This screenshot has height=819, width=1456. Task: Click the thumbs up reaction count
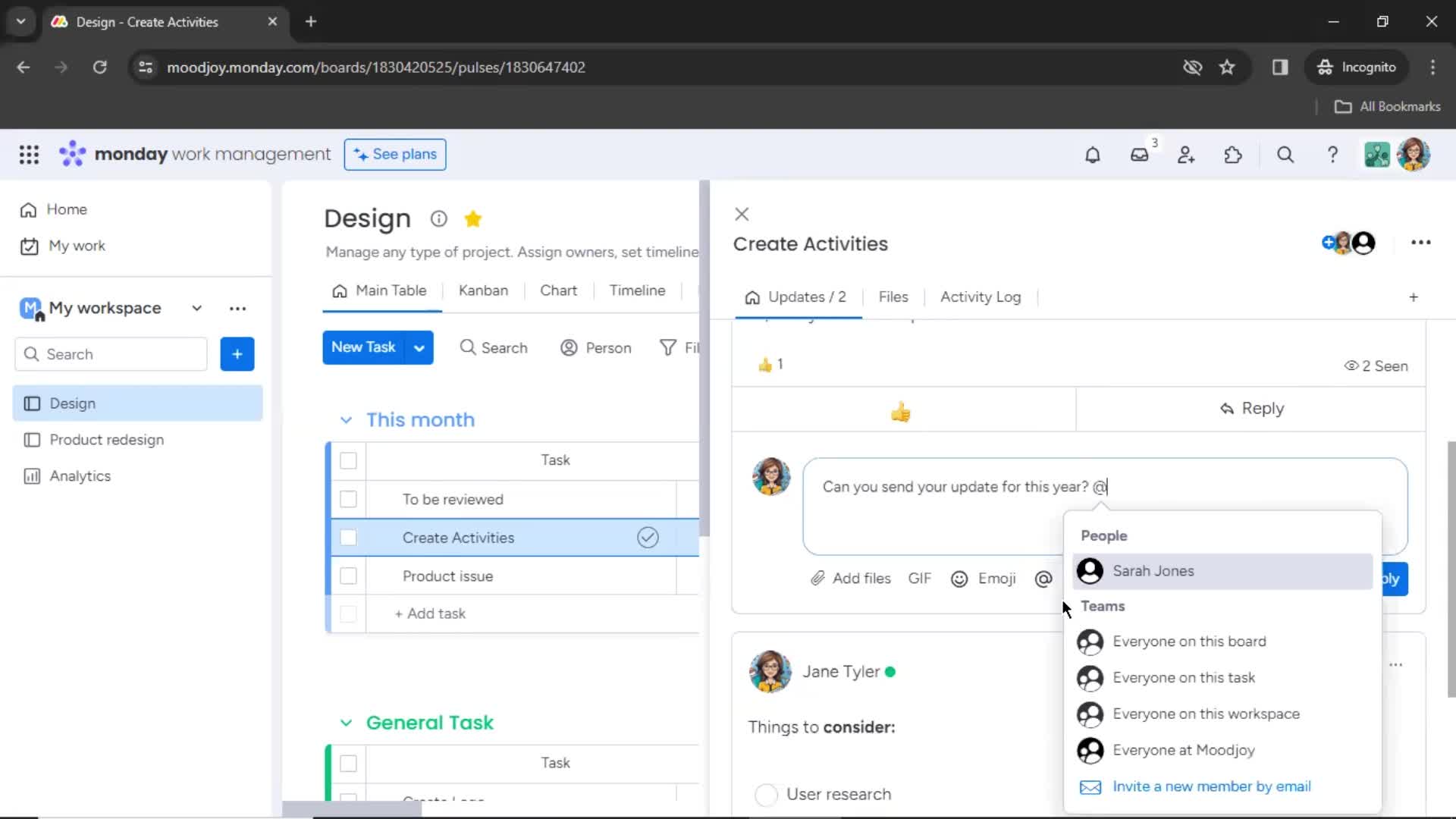point(770,365)
